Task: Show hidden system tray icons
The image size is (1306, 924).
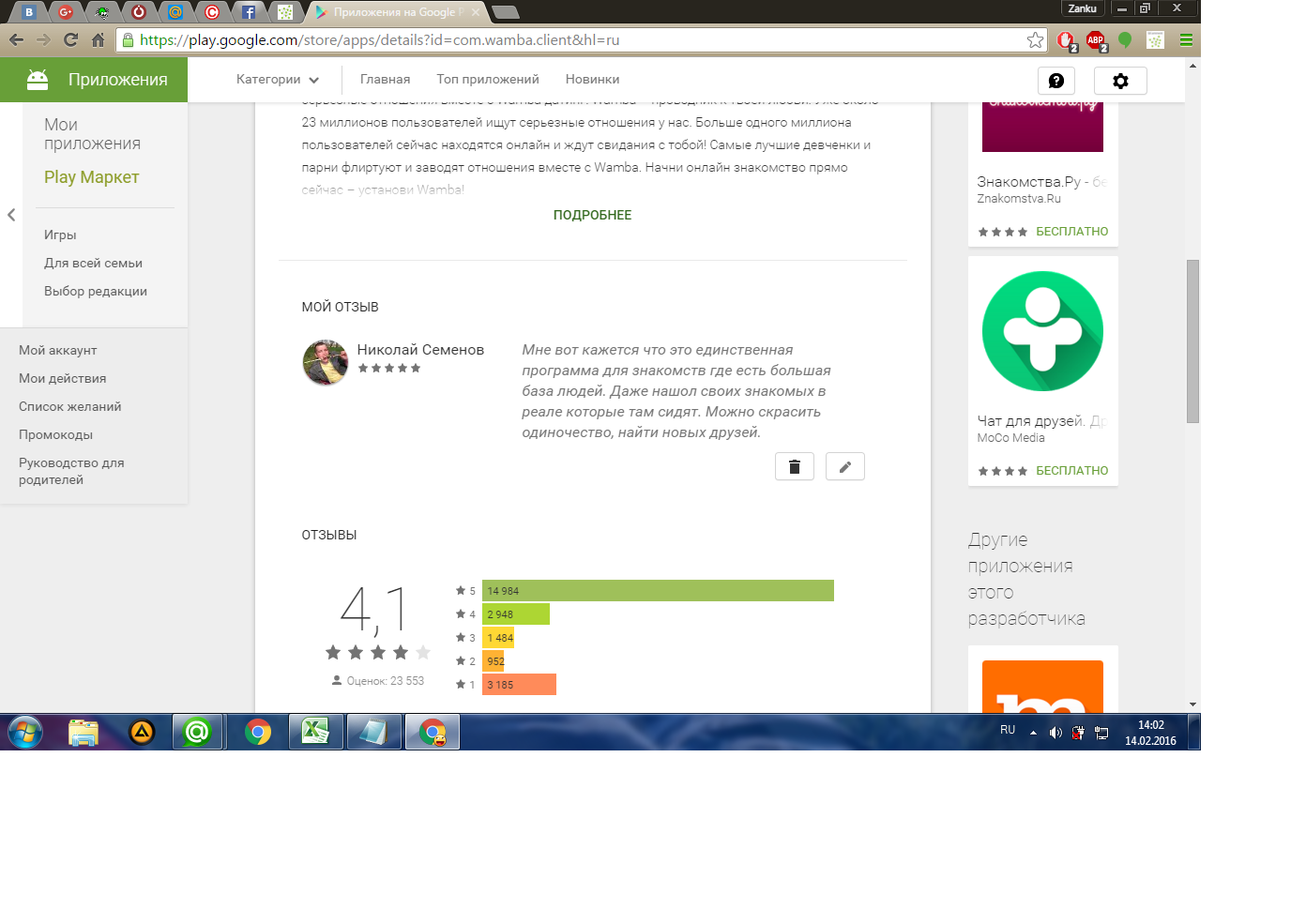Action: click(x=1033, y=733)
